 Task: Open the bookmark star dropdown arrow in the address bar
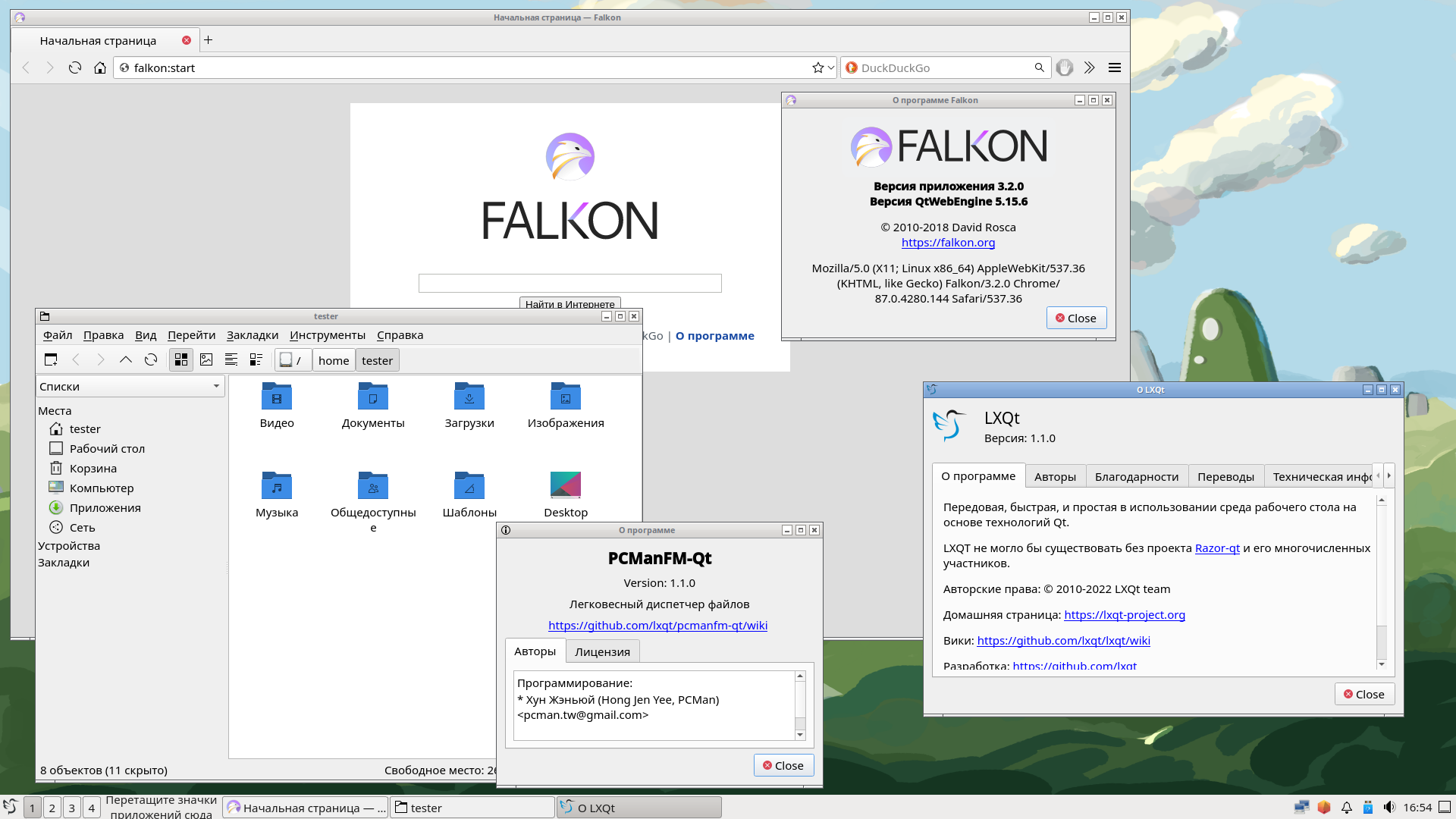point(830,67)
